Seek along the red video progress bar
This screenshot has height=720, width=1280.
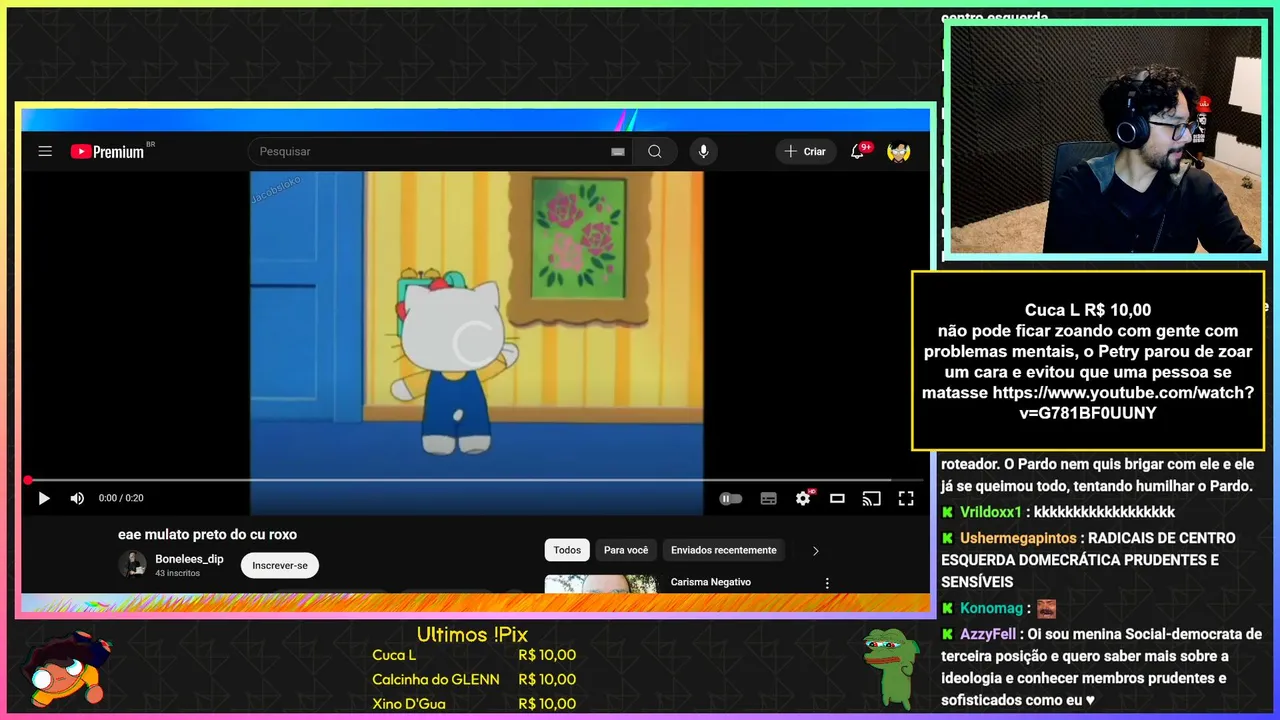pos(475,480)
